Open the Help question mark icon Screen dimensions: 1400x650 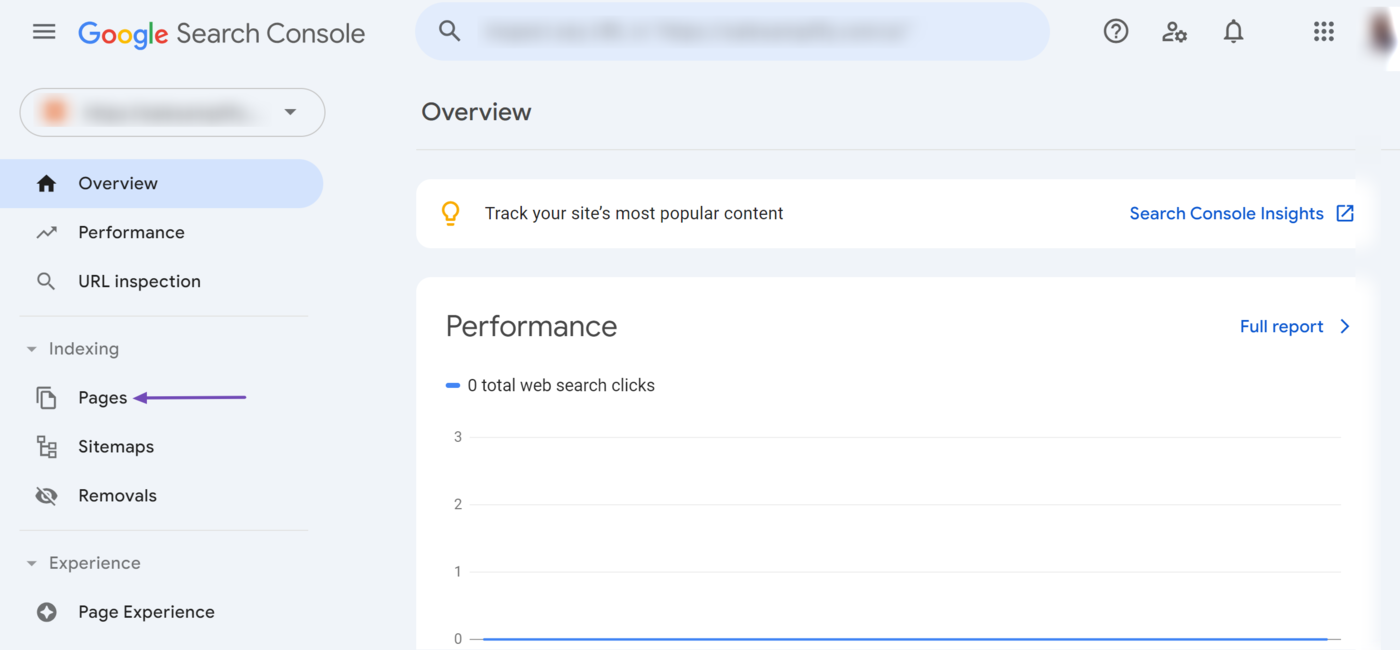pos(1116,32)
